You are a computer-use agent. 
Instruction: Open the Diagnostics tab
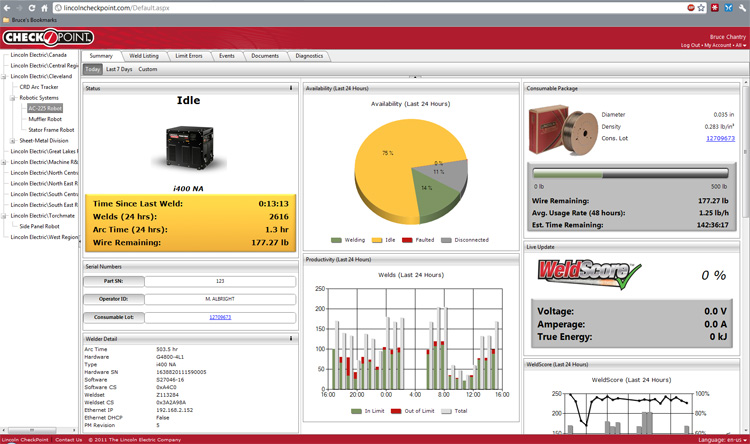tap(309, 56)
